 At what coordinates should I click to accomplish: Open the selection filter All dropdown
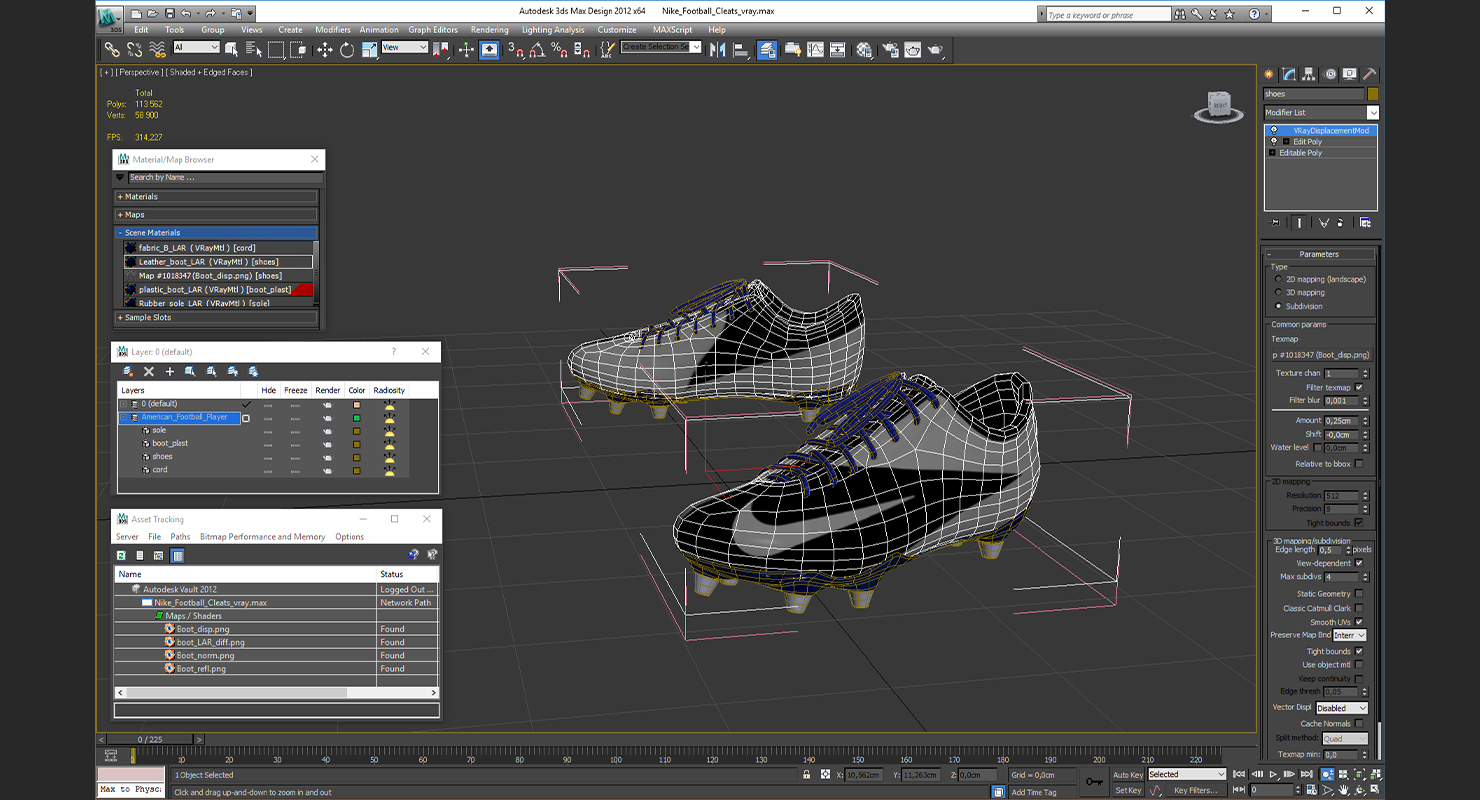pyautogui.click(x=196, y=48)
